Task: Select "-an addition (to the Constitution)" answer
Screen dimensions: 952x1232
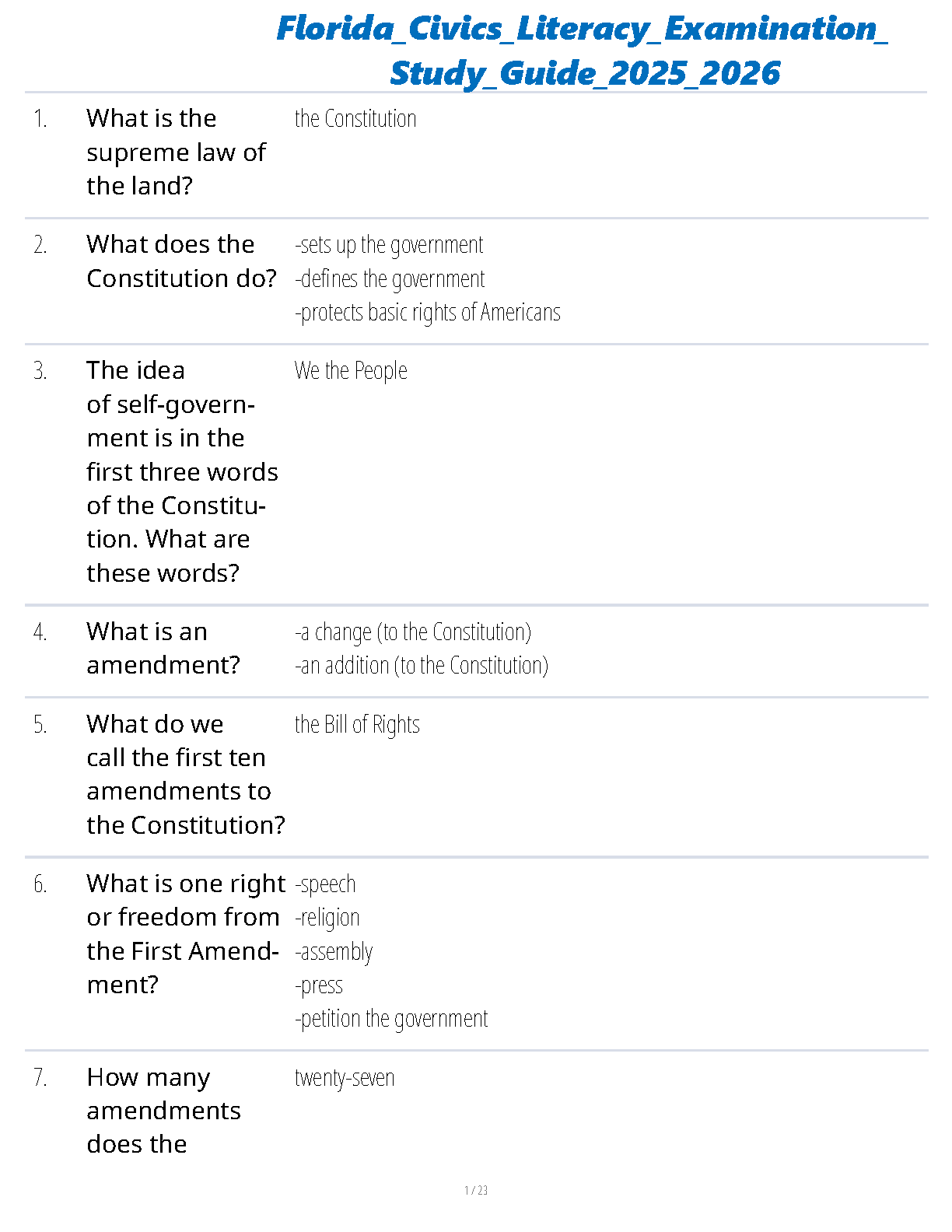Action: pyautogui.click(x=422, y=666)
